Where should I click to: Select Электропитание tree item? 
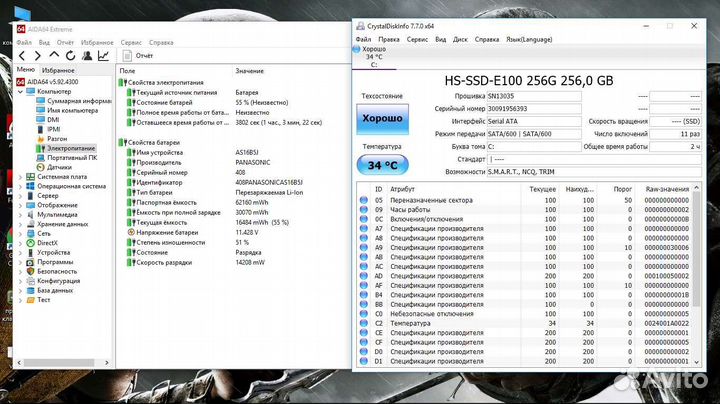point(71,148)
